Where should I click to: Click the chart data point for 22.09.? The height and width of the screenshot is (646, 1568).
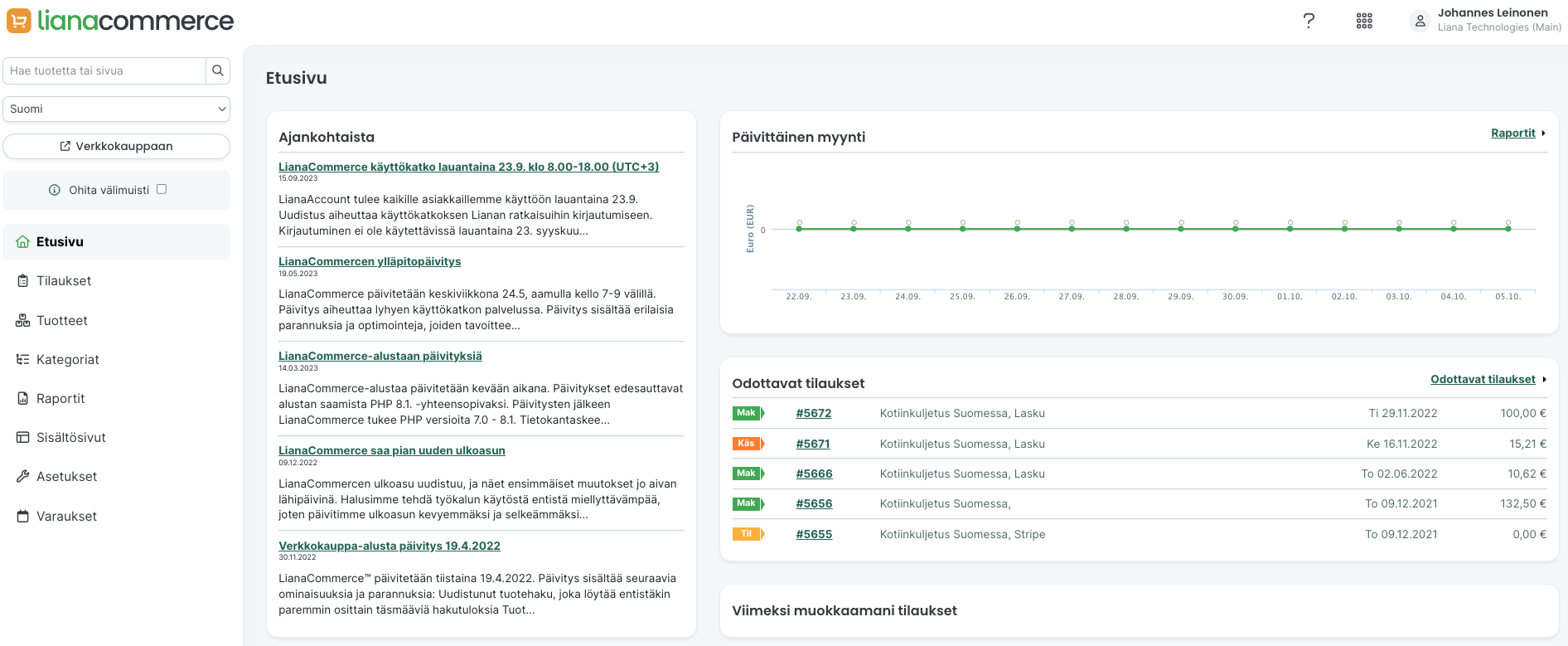coord(799,229)
